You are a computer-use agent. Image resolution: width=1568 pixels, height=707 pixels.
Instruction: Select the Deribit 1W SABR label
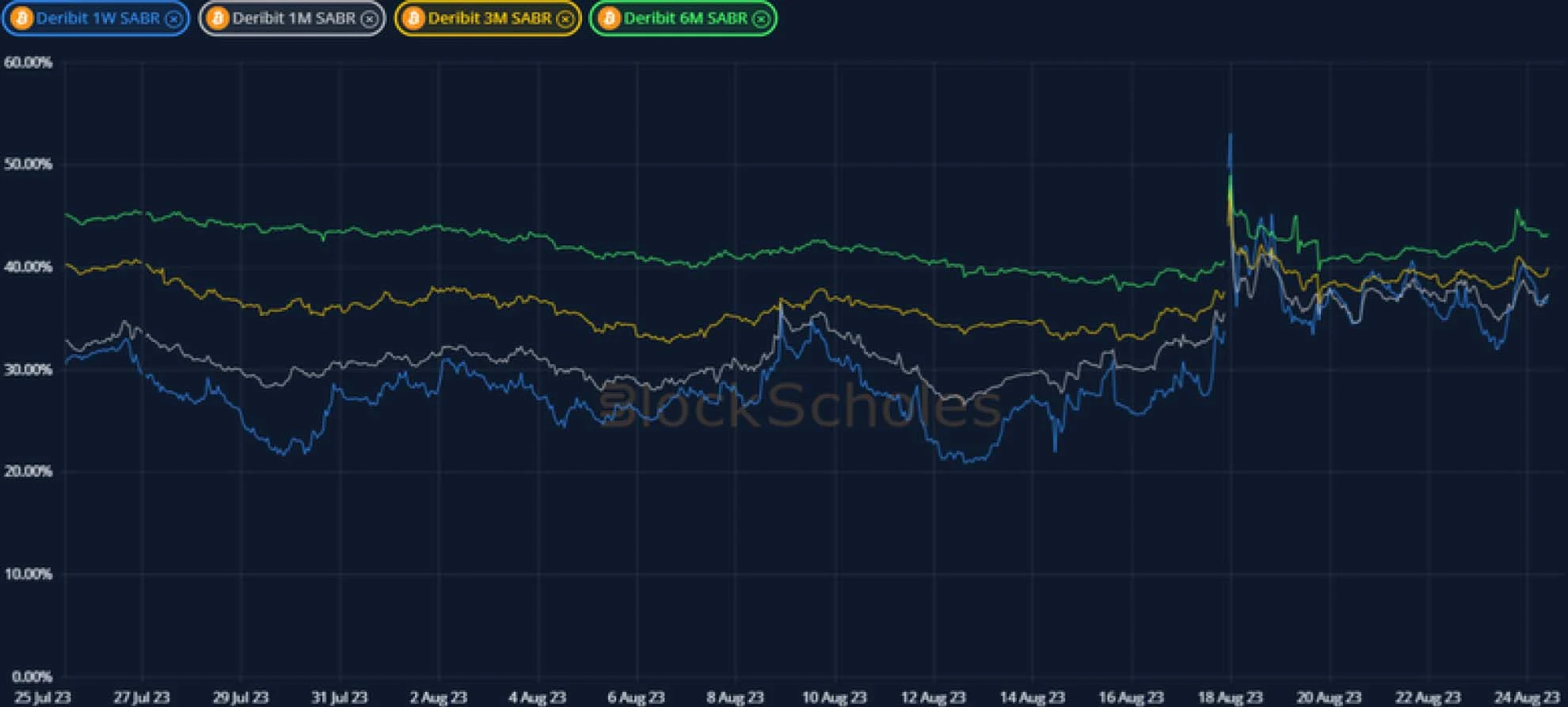[97, 18]
